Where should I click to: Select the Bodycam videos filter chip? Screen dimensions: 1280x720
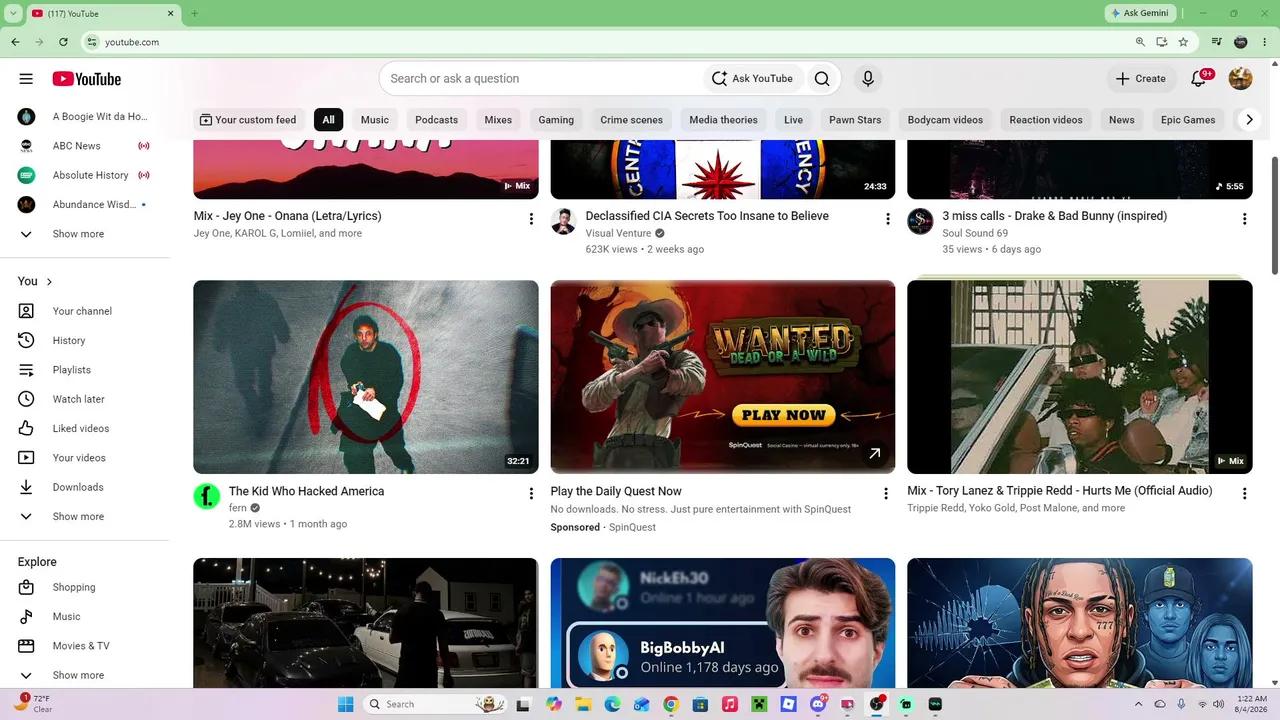[x=945, y=120]
